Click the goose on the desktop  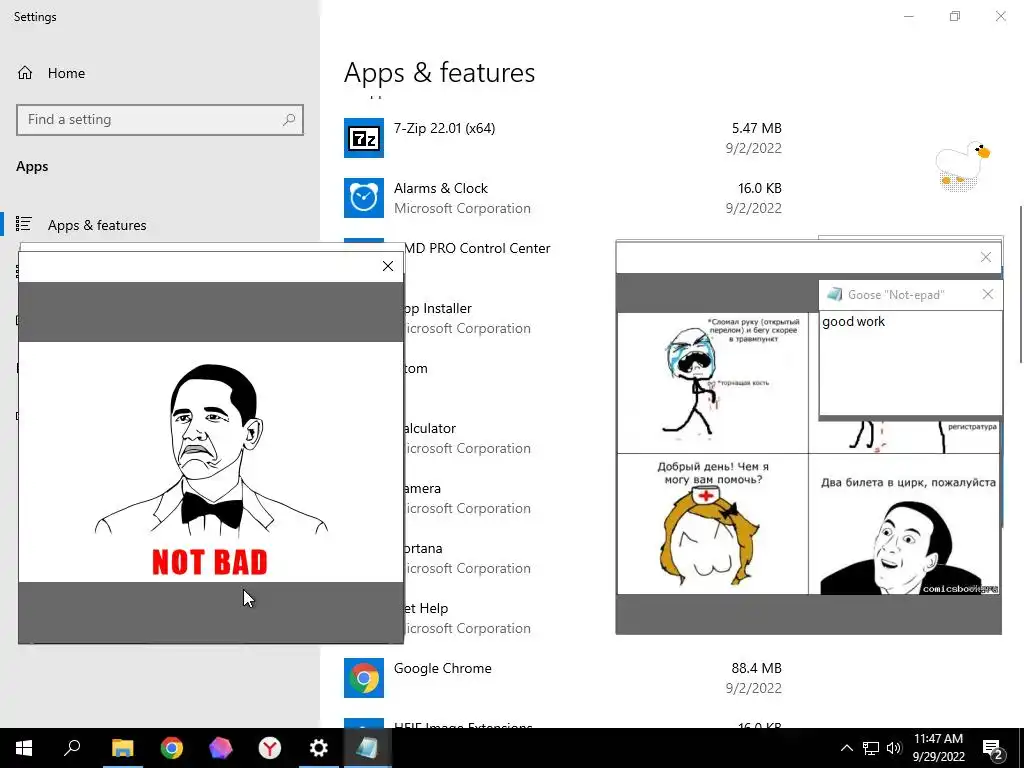click(x=962, y=166)
